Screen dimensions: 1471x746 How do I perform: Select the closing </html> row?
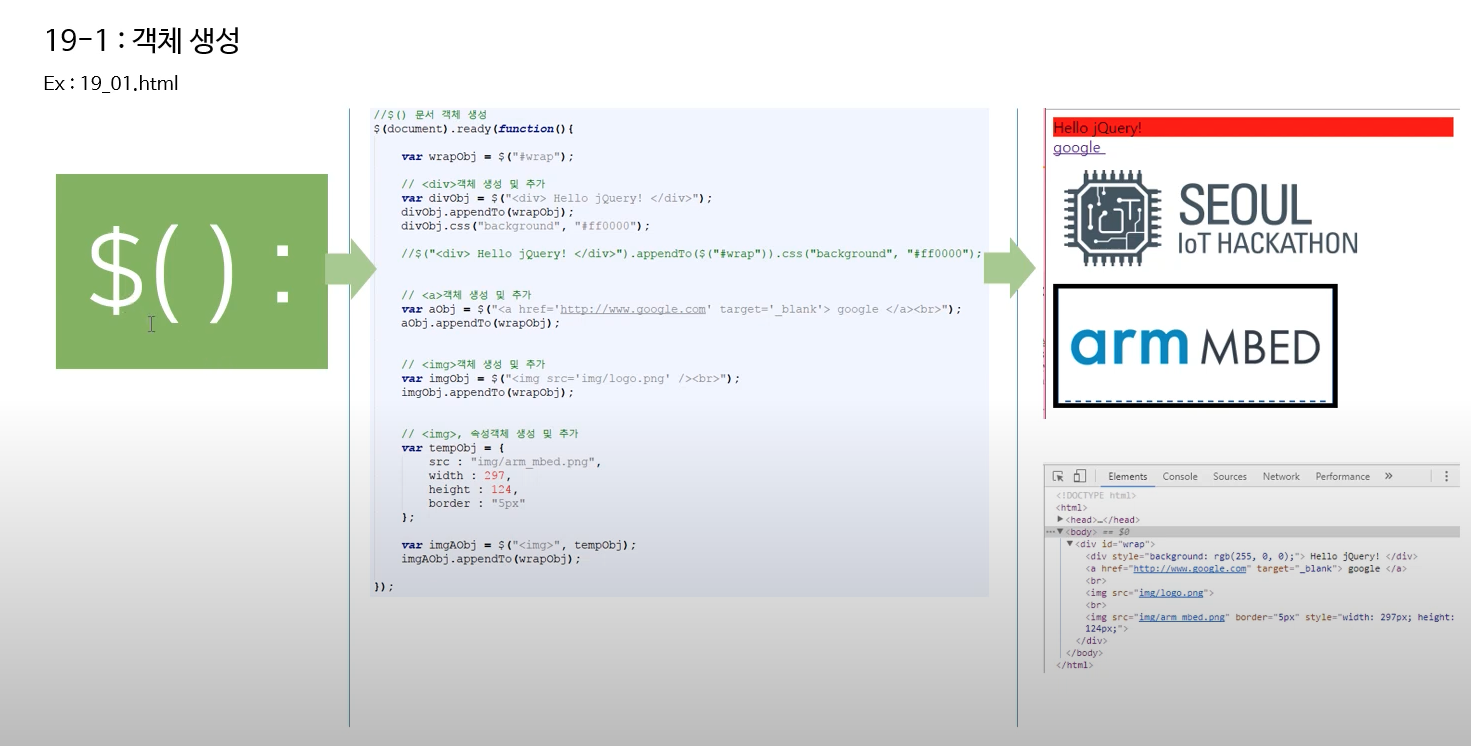pos(1074,665)
